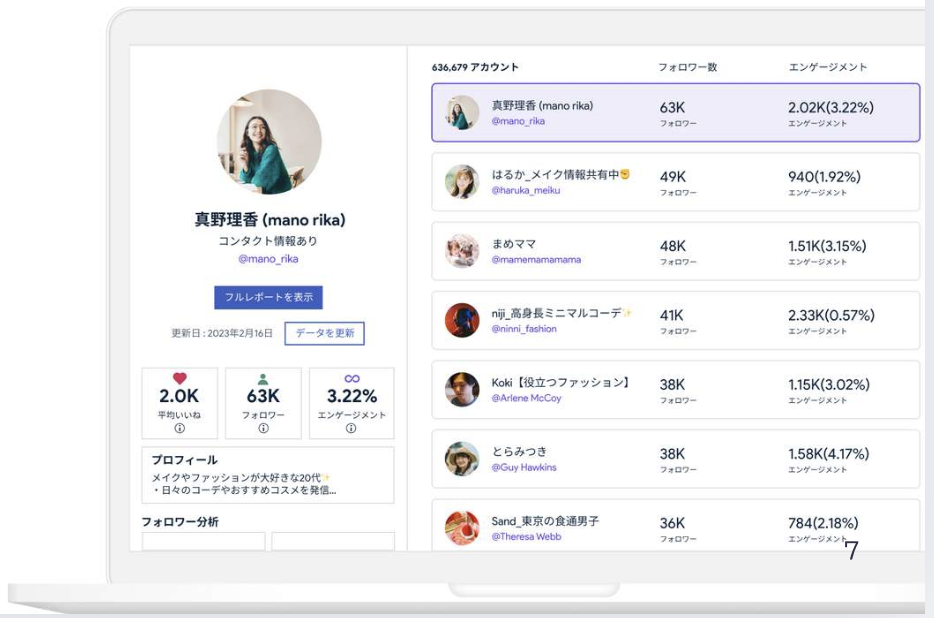Screen dimensions: 934x618
Task: Click the follower person icon above 63K
Action: (x=263, y=378)
